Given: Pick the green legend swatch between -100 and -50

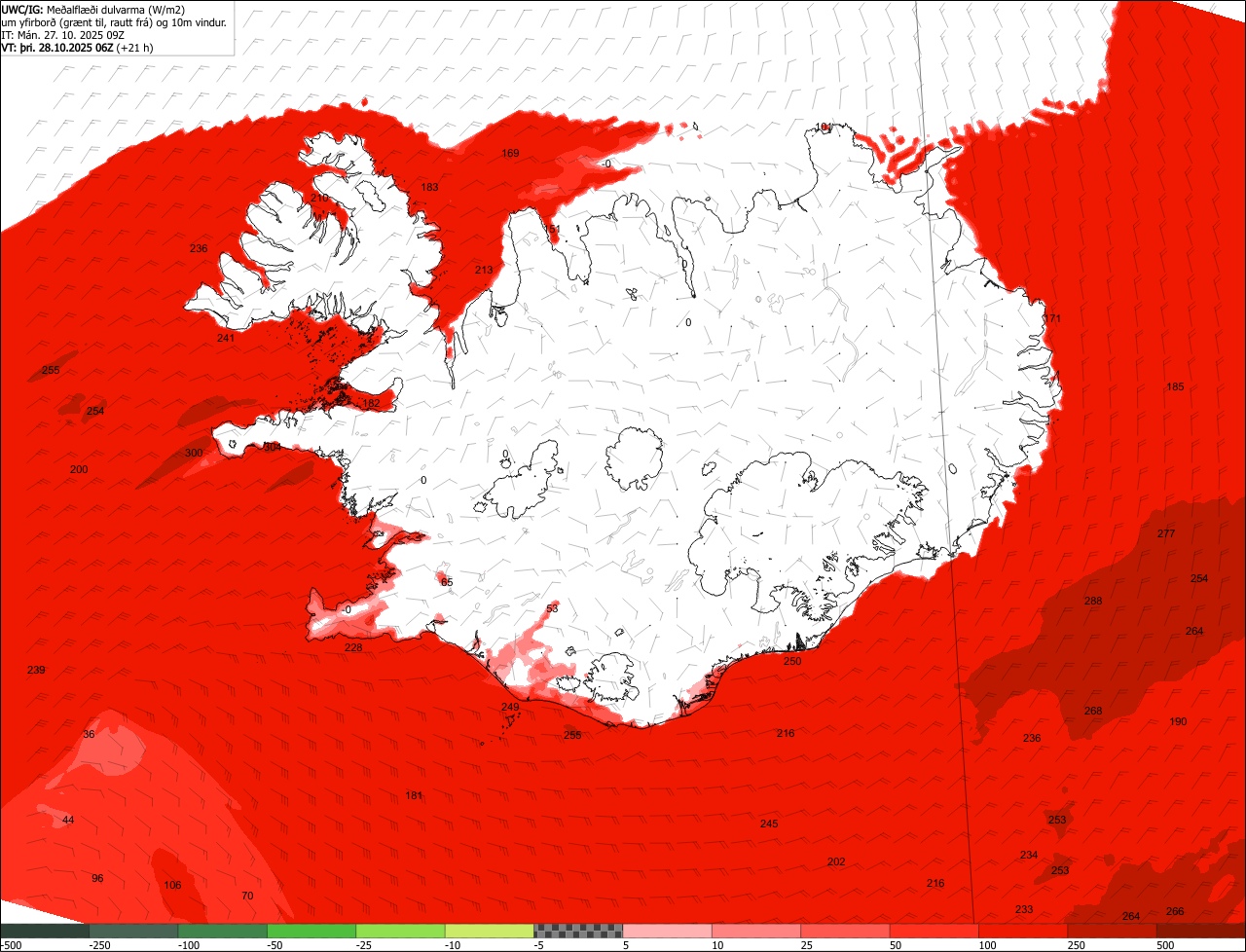Looking at the screenshot, I should click(223, 931).
